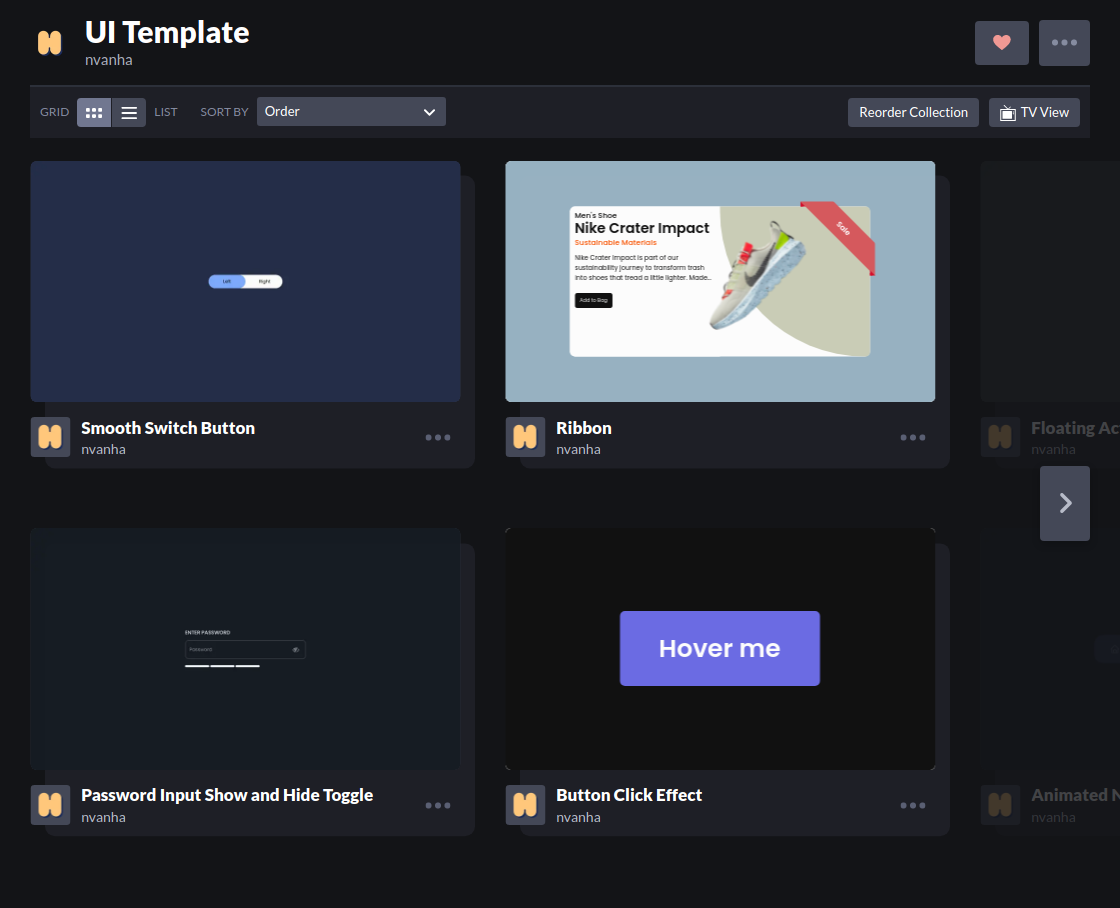Screen dimensions: 1120x908
Task: Switch to list view layout
Action: coord(129,112)
